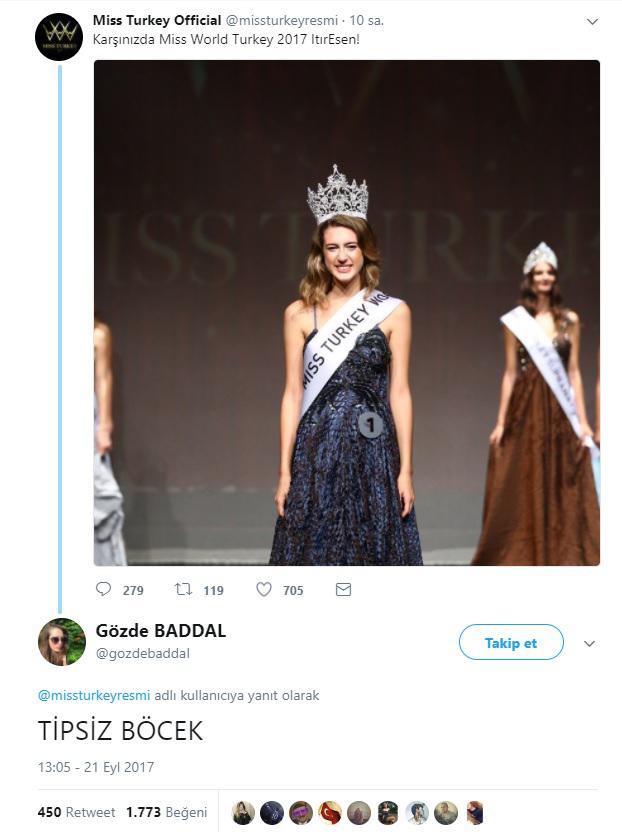Enlarge the Miss Turkey stage photo
This screenshot has height=832, width=622.
[347, 312]
